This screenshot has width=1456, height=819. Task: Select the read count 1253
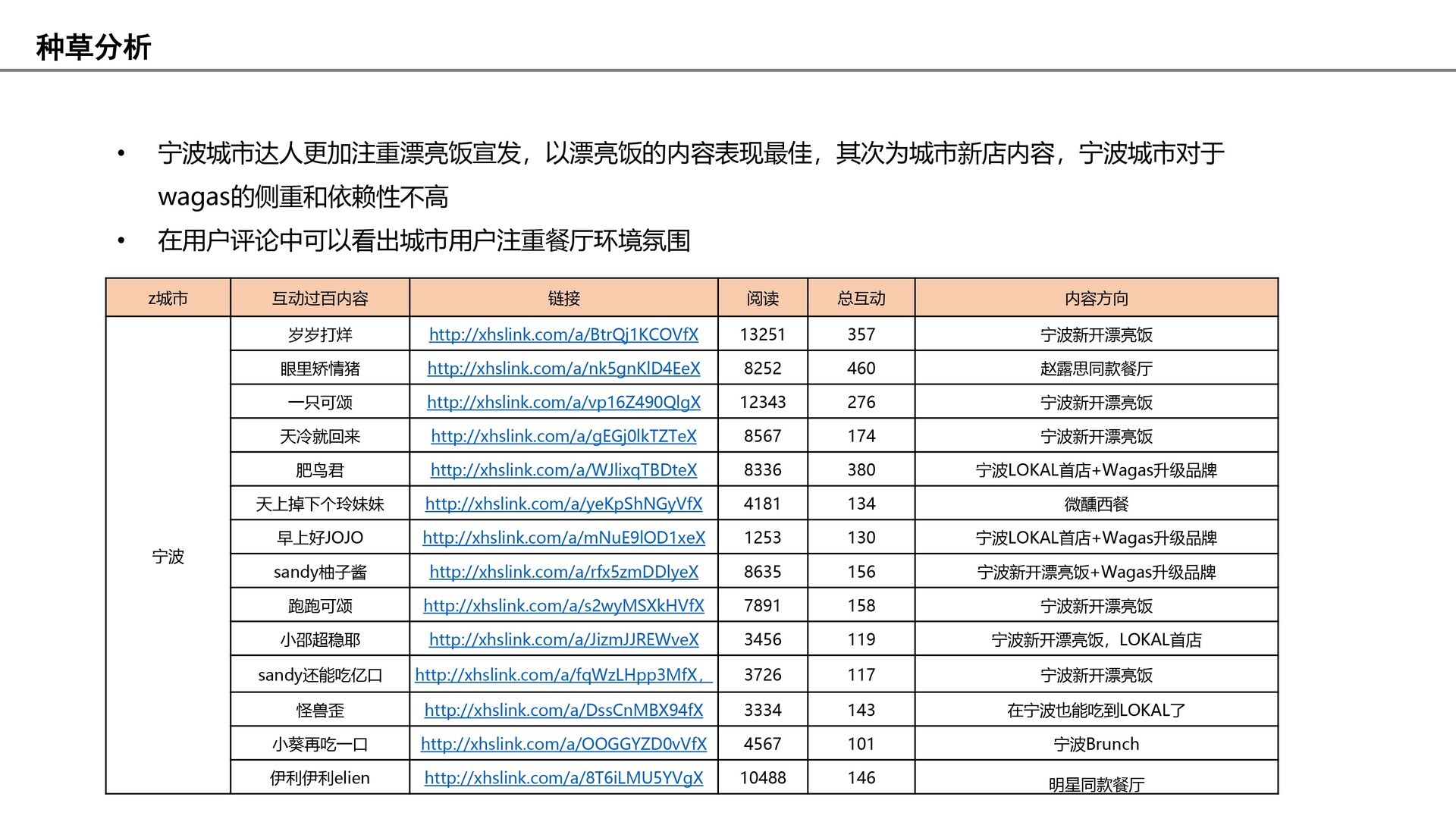(763, 538)
